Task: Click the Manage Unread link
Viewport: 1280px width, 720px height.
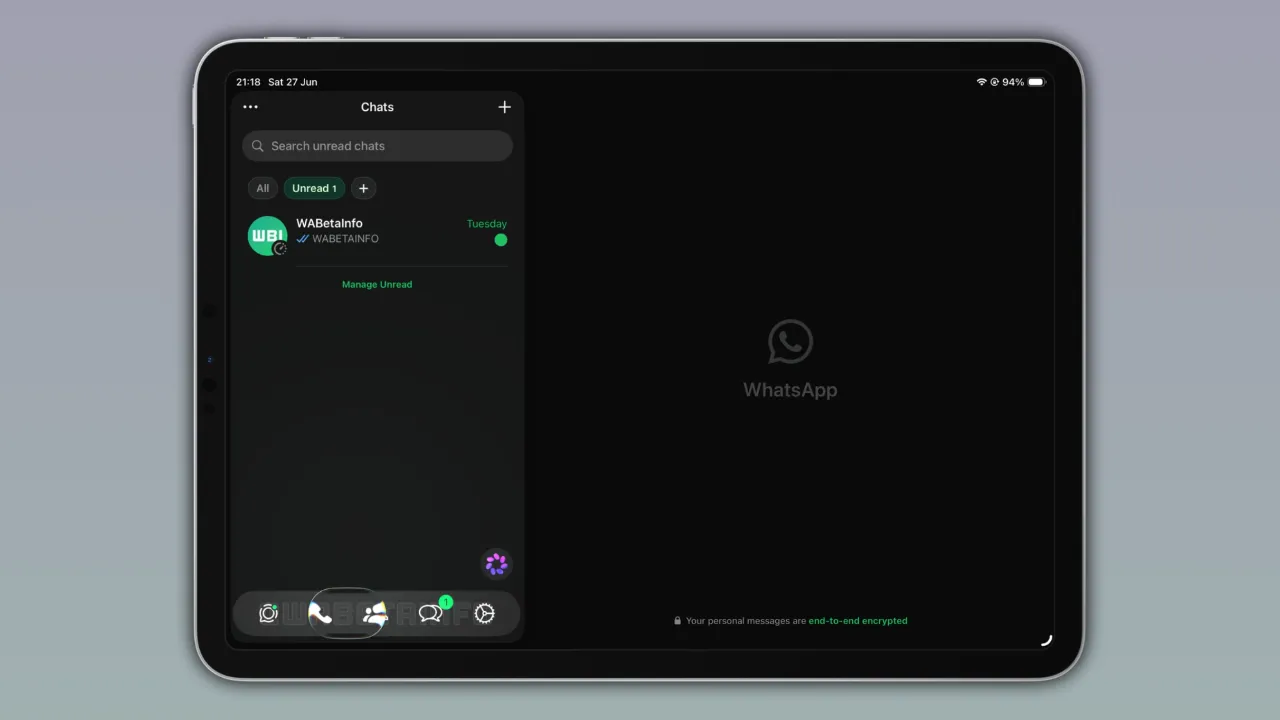Action: click(x=377, y=284)
